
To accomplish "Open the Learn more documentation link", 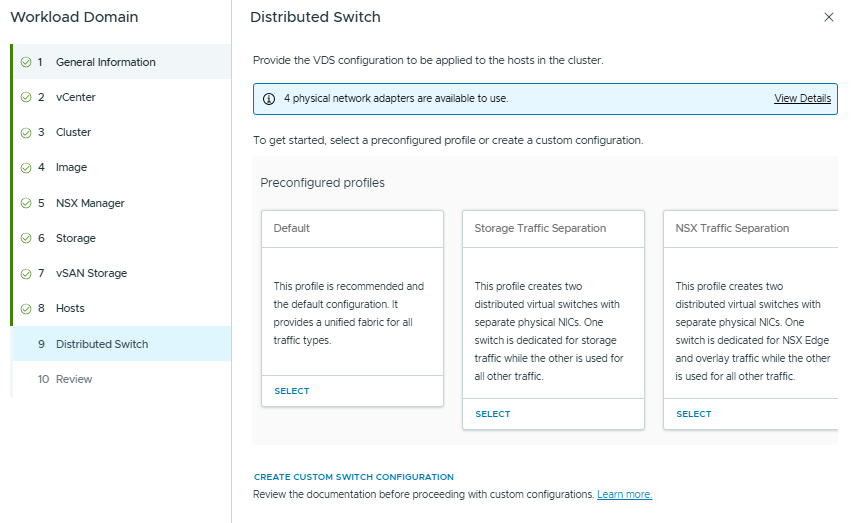I will click(624, 494).
